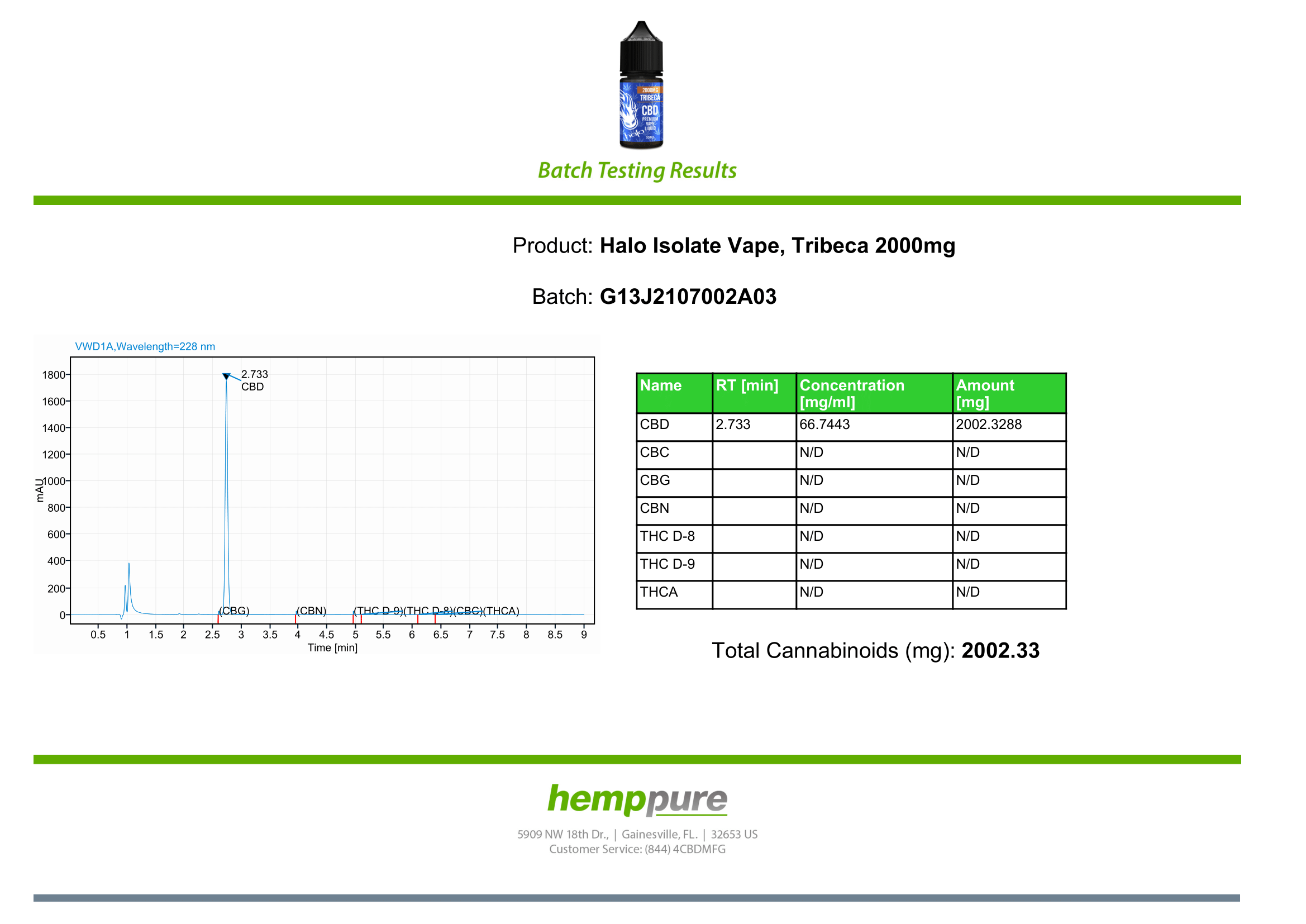Click amount value '2002.3288'
This screenshot has width=1306, height=924.
click(989, 425)
